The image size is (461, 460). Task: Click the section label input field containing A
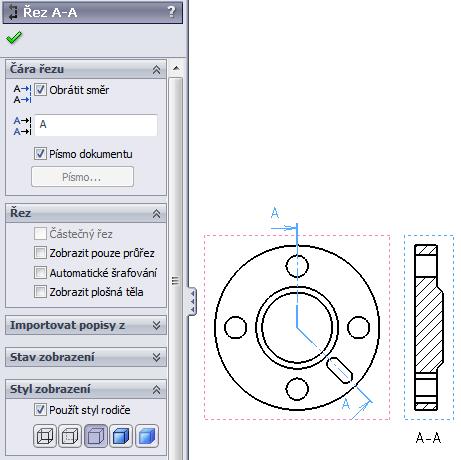click(x=96, y=125)
